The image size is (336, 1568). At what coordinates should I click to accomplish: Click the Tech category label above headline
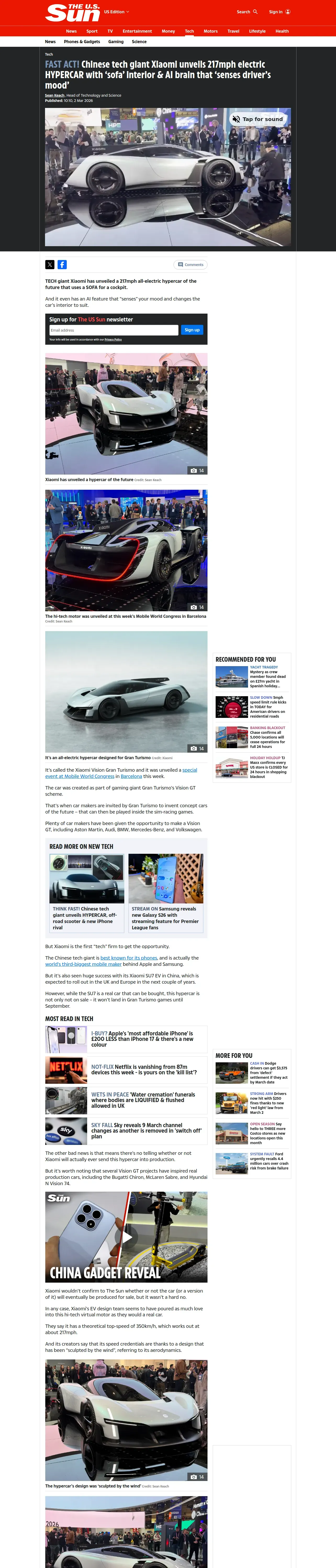(x=49, y=54)
